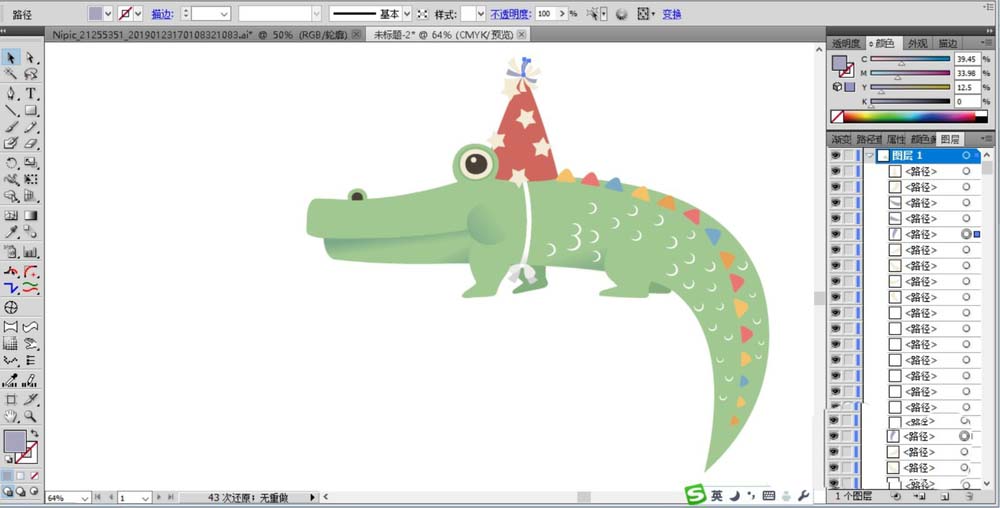Hide 图层 1 using its eye icon
The height and width of the screenshot is (508, 1000).
point(835,156)
